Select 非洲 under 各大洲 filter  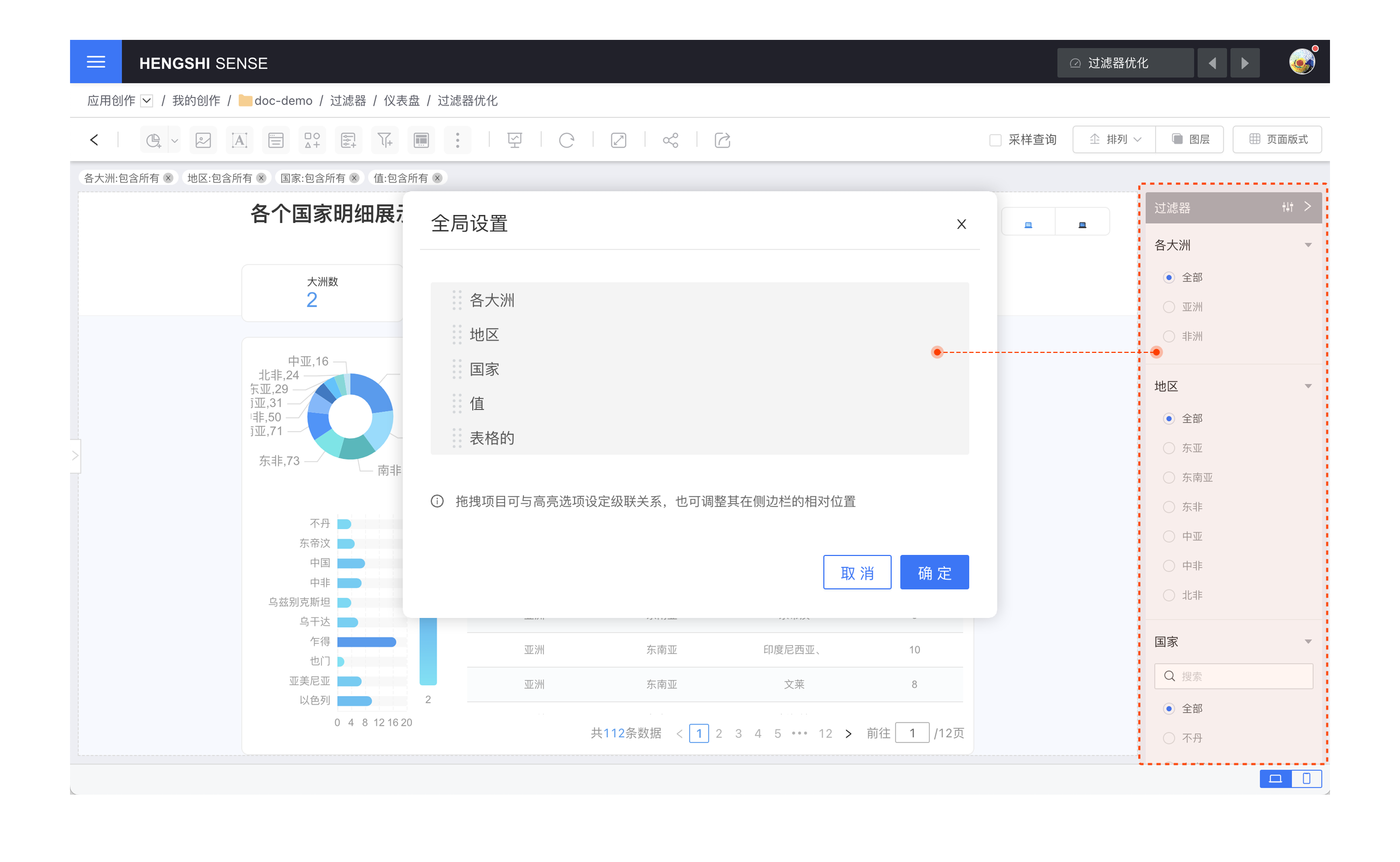1169,336
